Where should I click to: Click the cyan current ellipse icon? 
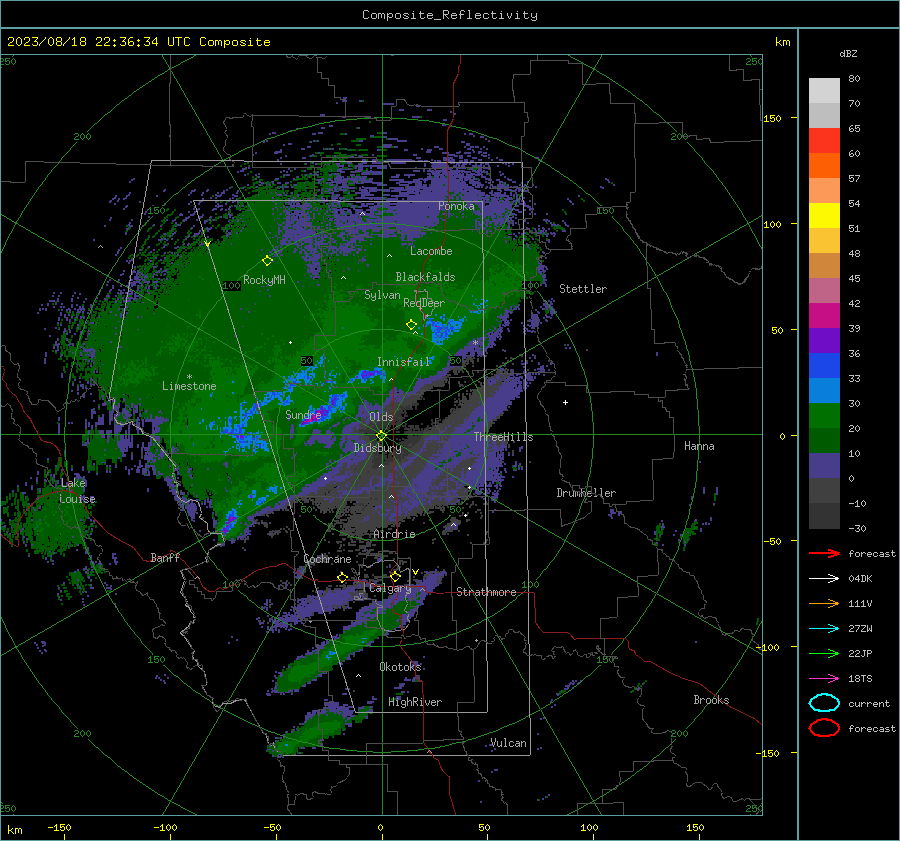tap(824, 703)
